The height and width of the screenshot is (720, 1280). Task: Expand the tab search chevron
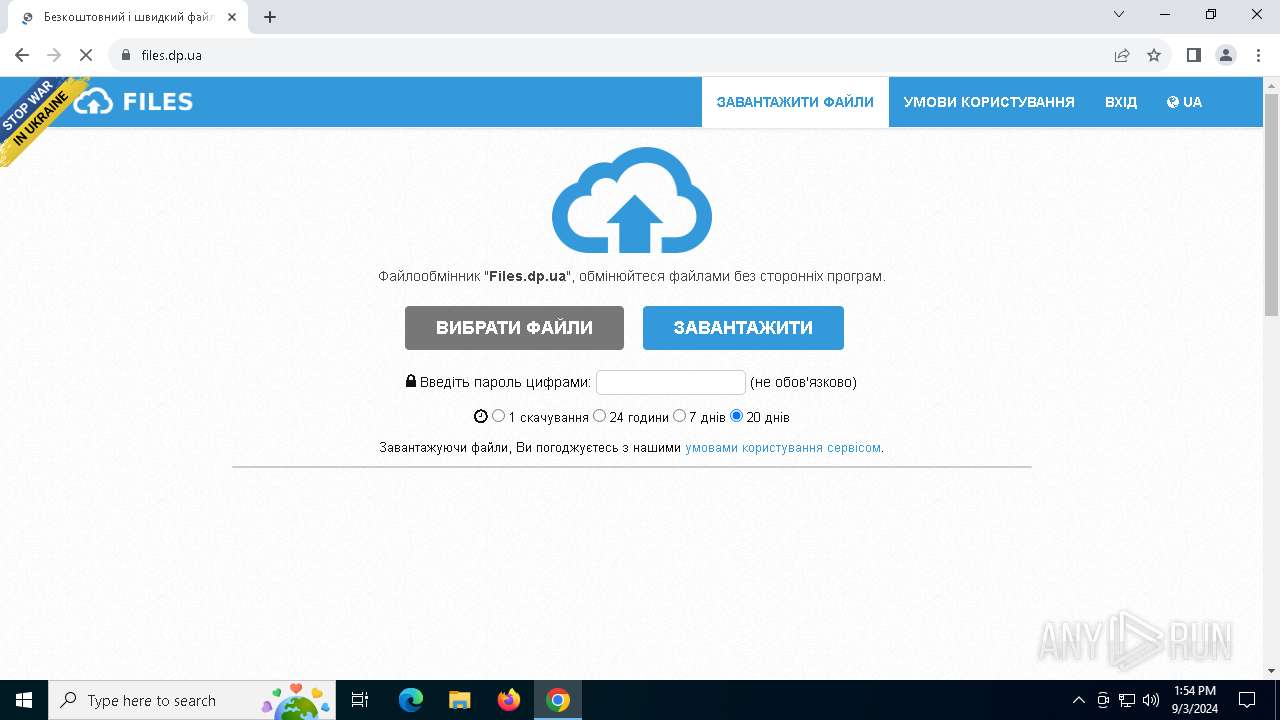click(1119, 15)
